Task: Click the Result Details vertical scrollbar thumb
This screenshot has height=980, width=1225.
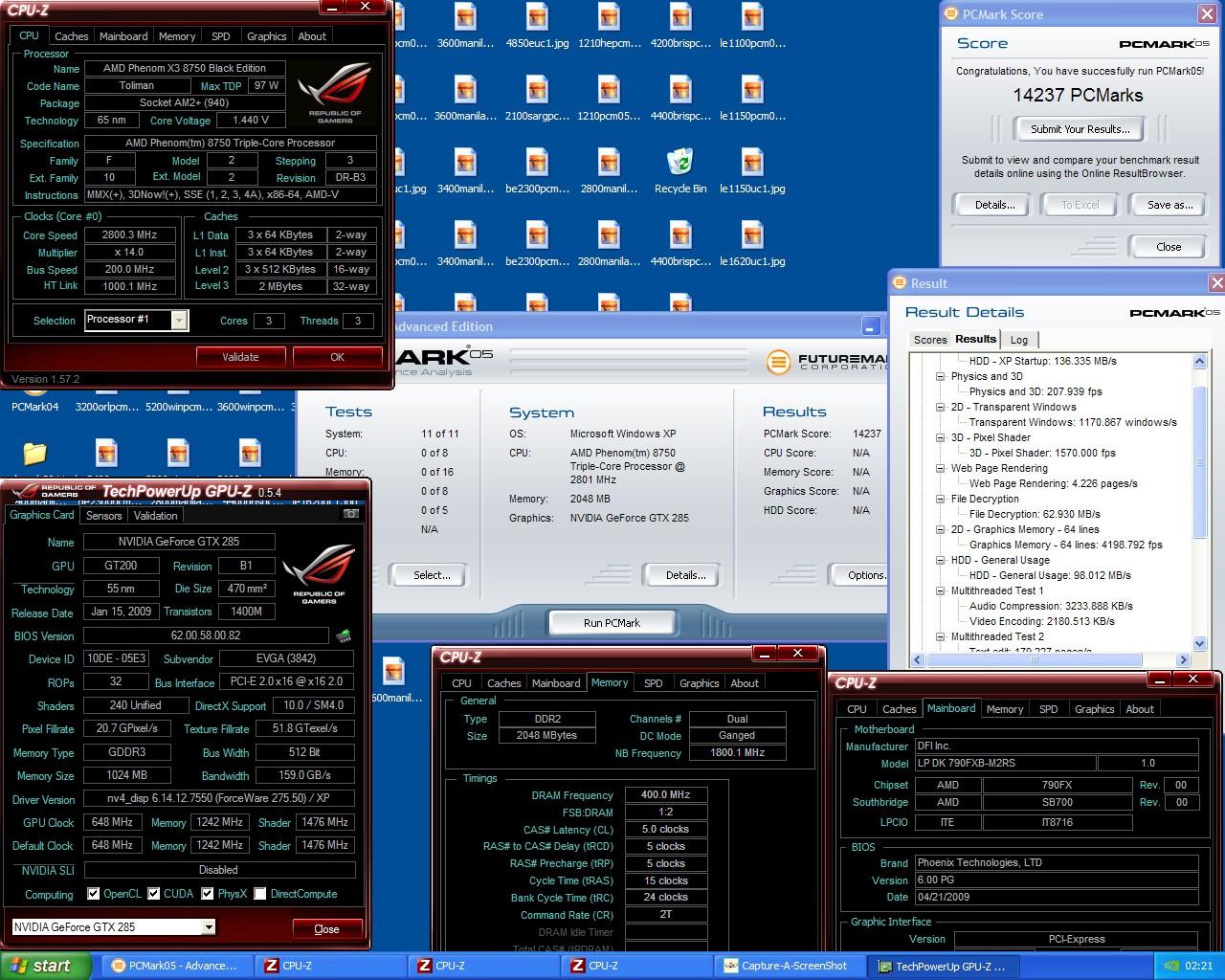Action: pos(1200,463)
